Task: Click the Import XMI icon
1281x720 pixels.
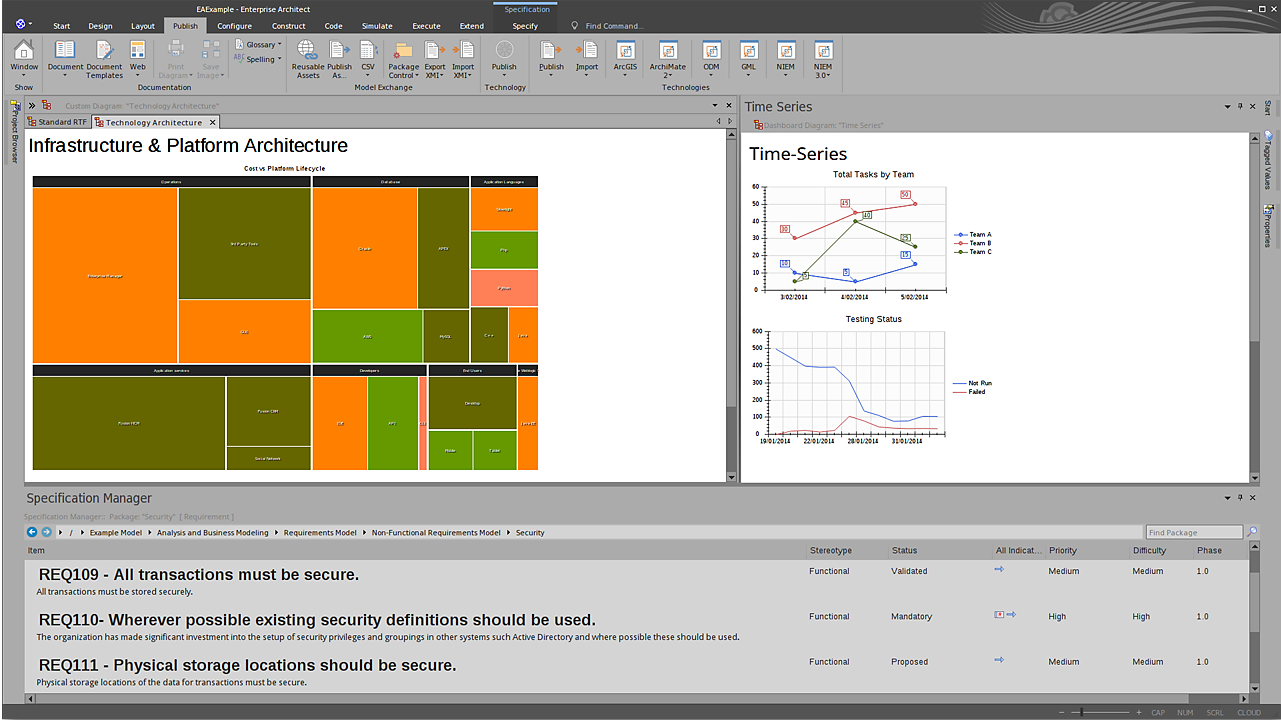Action: point(463,49)
